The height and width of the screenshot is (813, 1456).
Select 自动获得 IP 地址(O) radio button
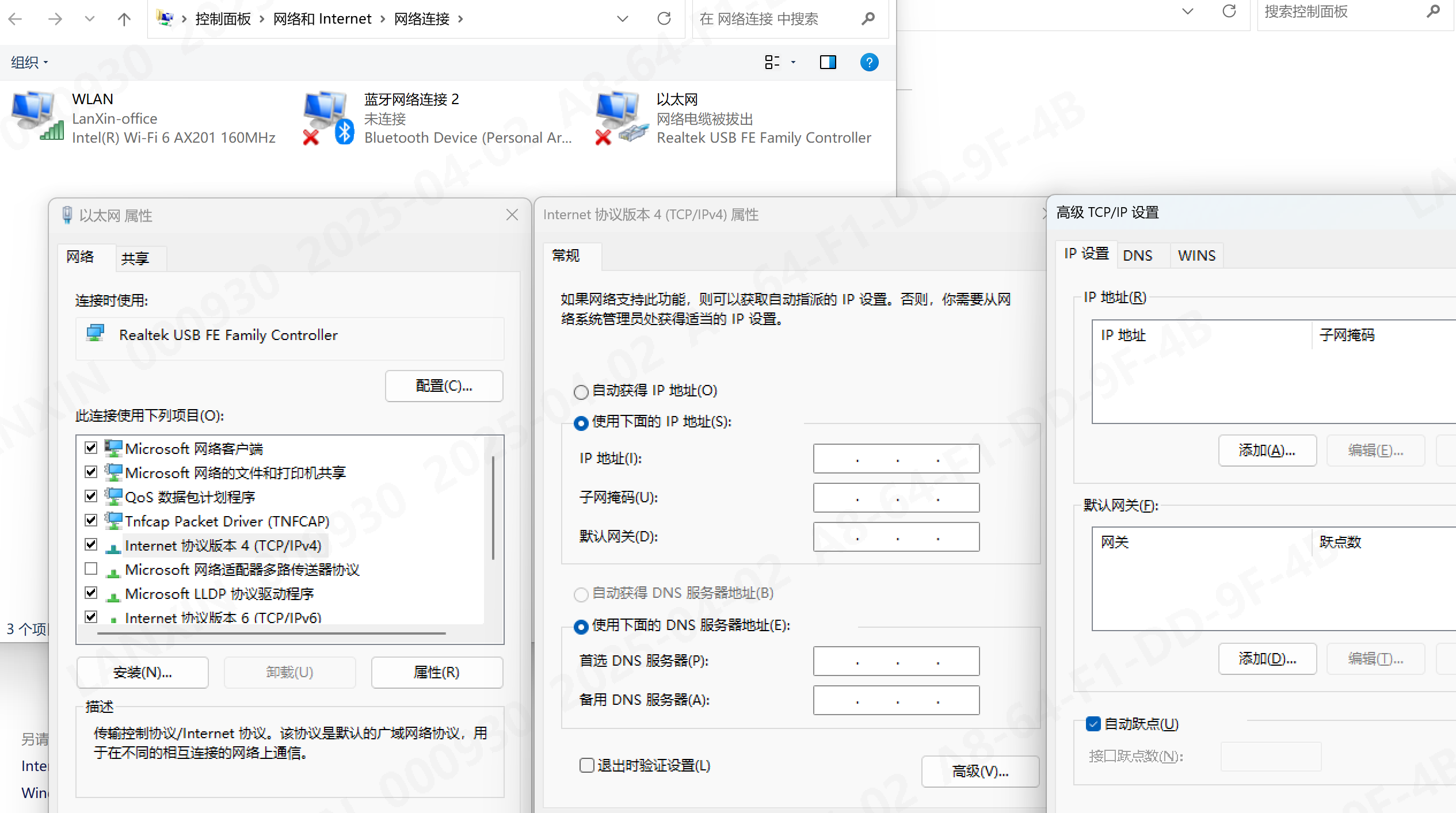(581, 392)
